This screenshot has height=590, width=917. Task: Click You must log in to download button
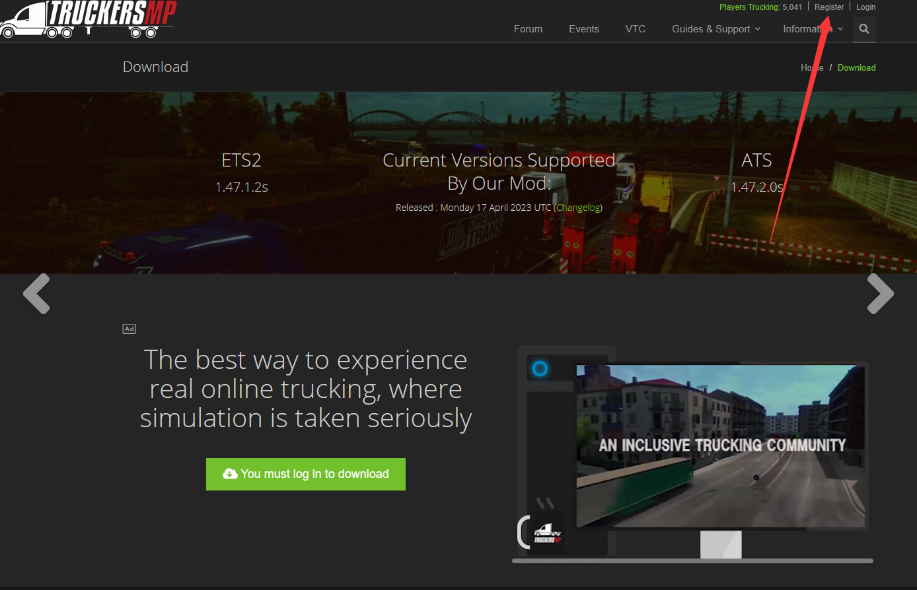[306, 474]
